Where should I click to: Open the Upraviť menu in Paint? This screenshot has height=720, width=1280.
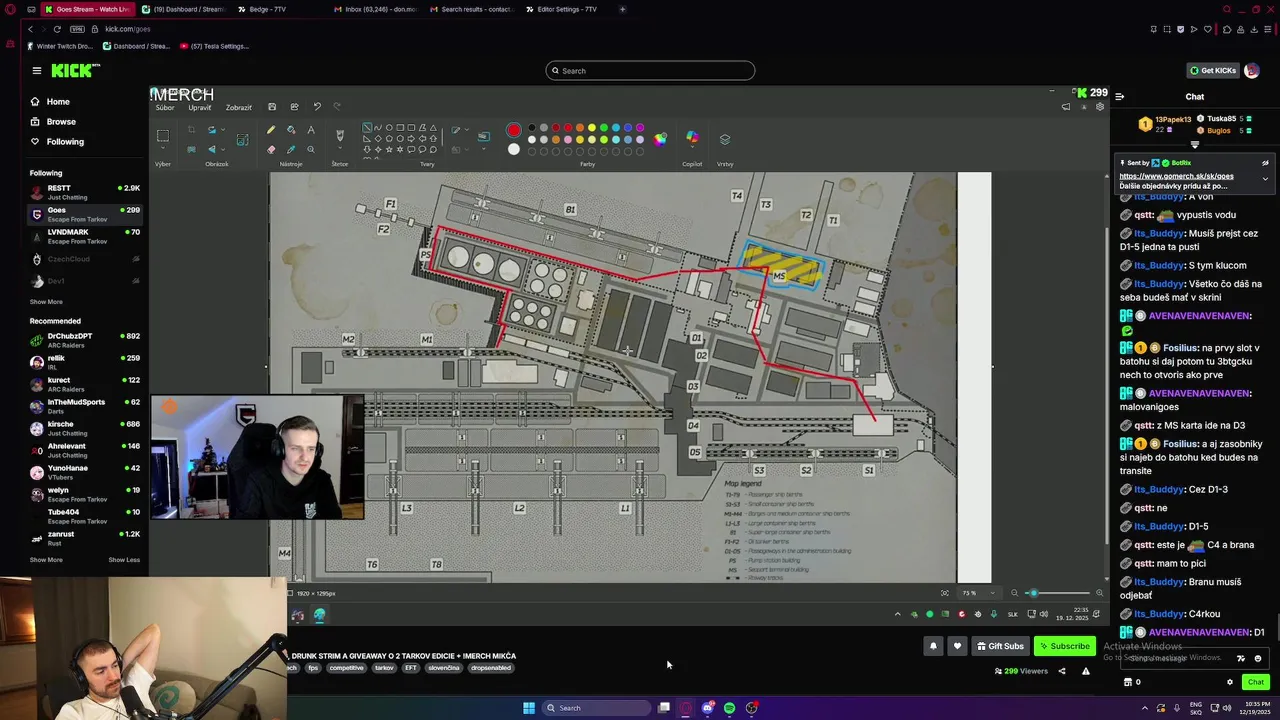(x=200, y=107)
